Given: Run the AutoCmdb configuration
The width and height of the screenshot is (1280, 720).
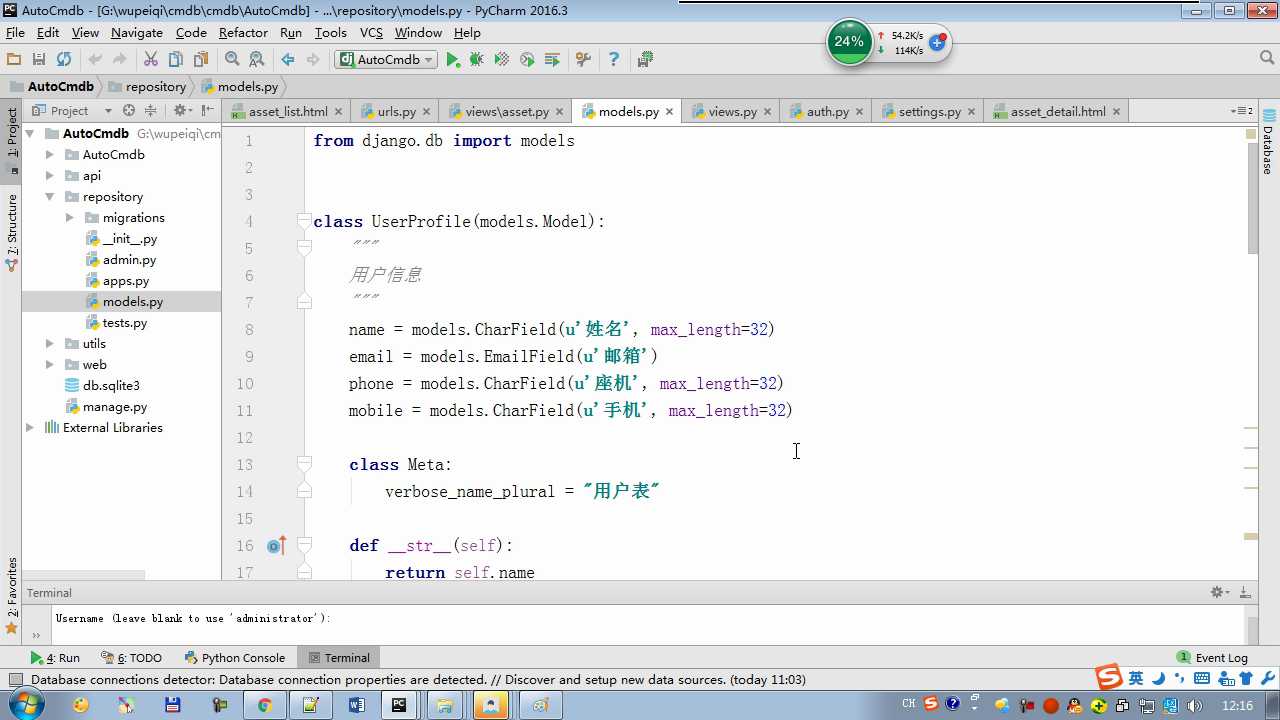Looking at the screenshot, I should (453, 60).
